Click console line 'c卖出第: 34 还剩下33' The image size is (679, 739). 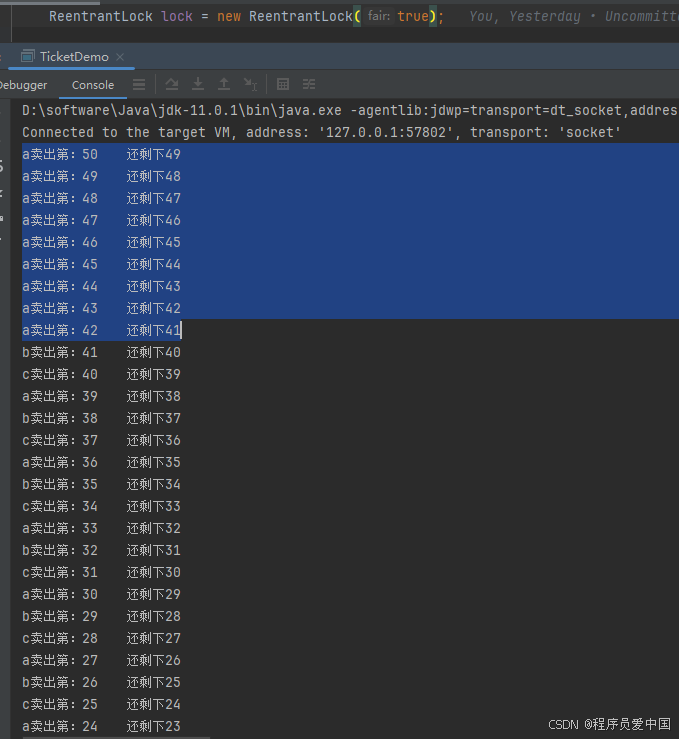coord(101,506)
